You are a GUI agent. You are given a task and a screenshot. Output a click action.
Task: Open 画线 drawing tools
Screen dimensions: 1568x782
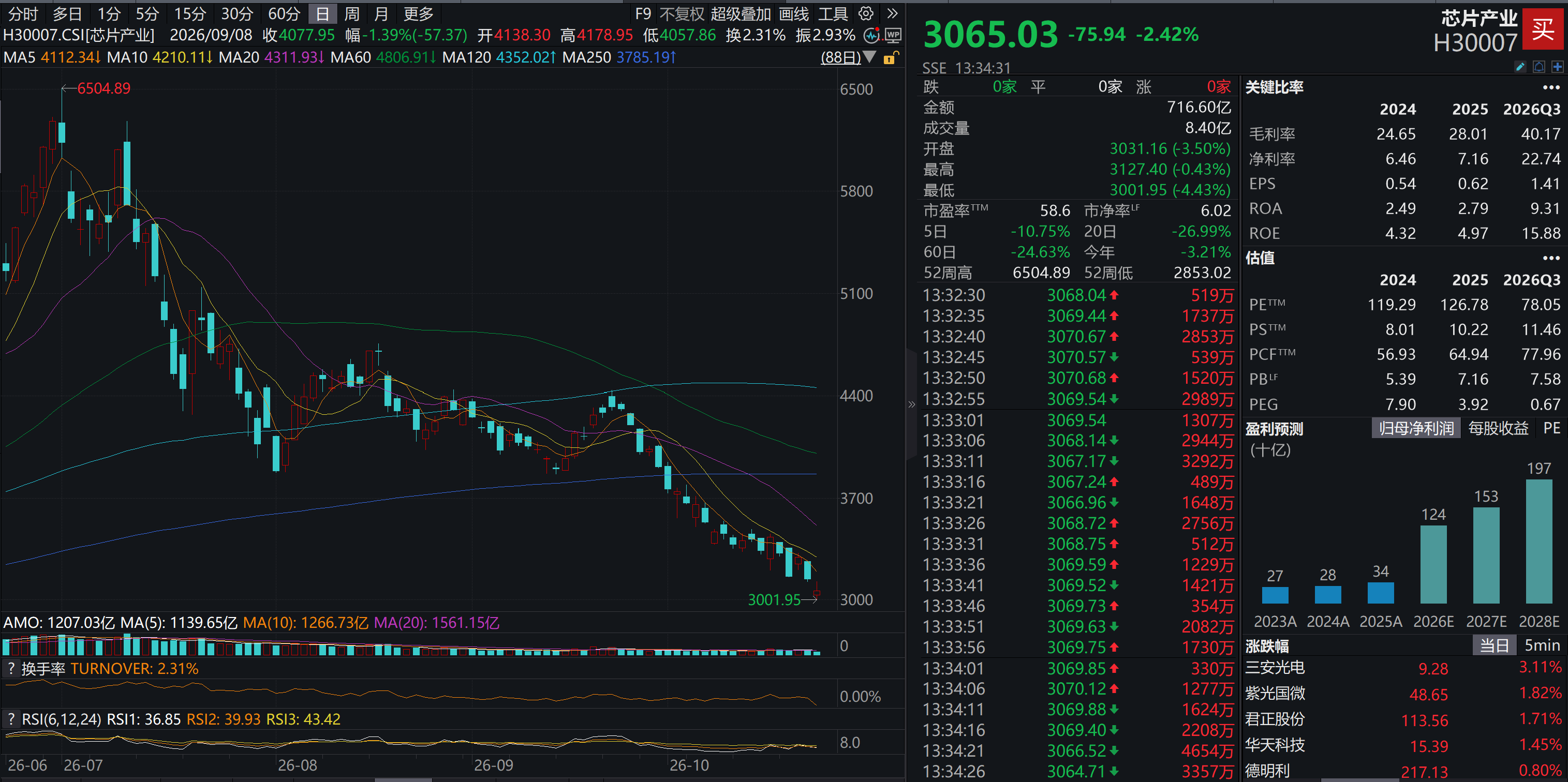tap(794, 13)
